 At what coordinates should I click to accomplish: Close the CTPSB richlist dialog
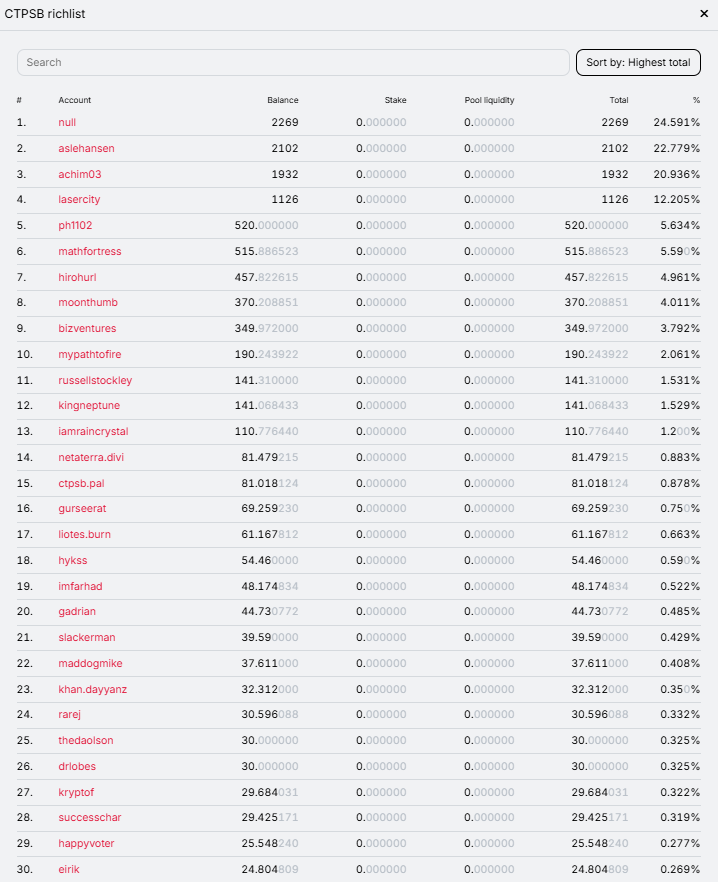click(x=704, y=14)
